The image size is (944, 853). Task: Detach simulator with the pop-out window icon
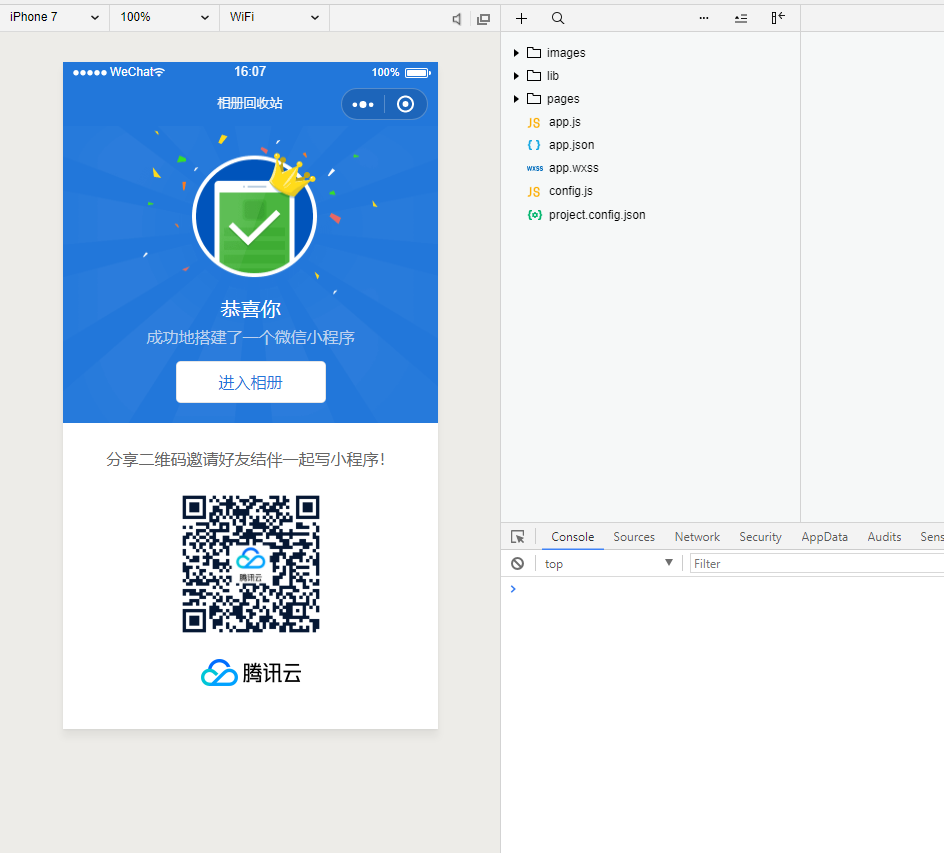point(484,19)
